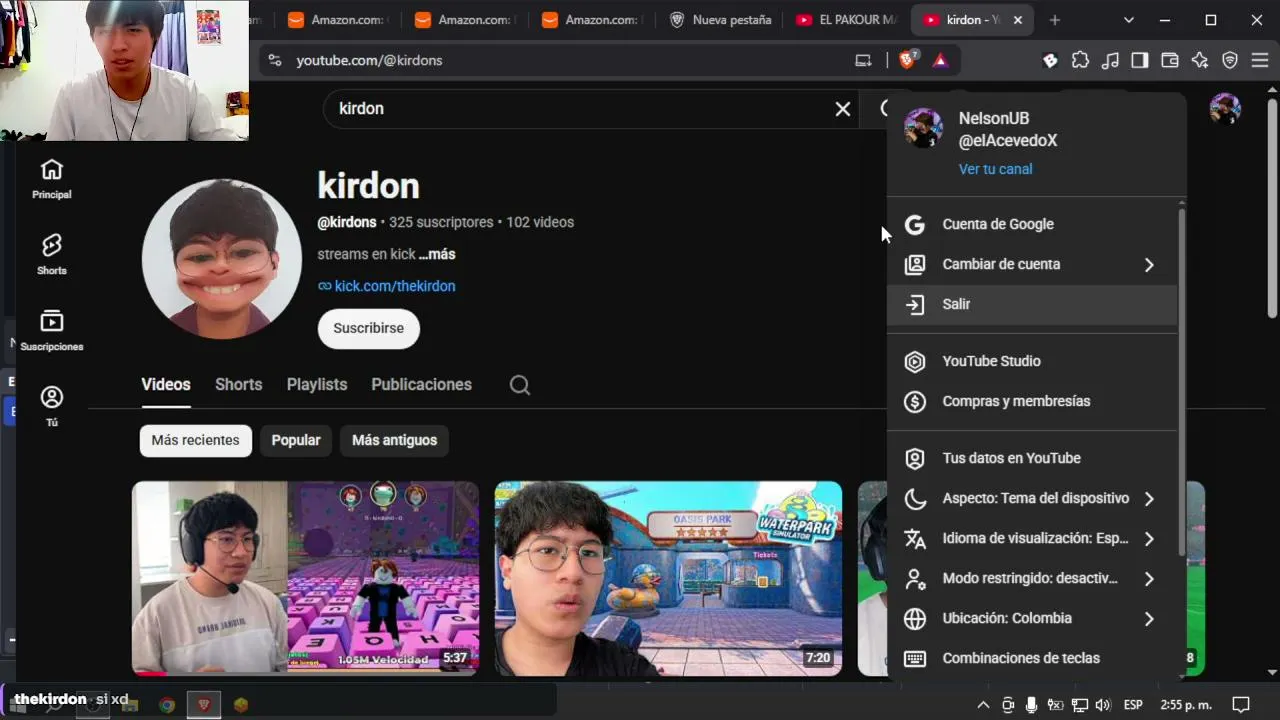This screenshot has width=1280, height=720.
Task: Click the YouTube Studio hexagon icon
Action: (x=915, y=362)
